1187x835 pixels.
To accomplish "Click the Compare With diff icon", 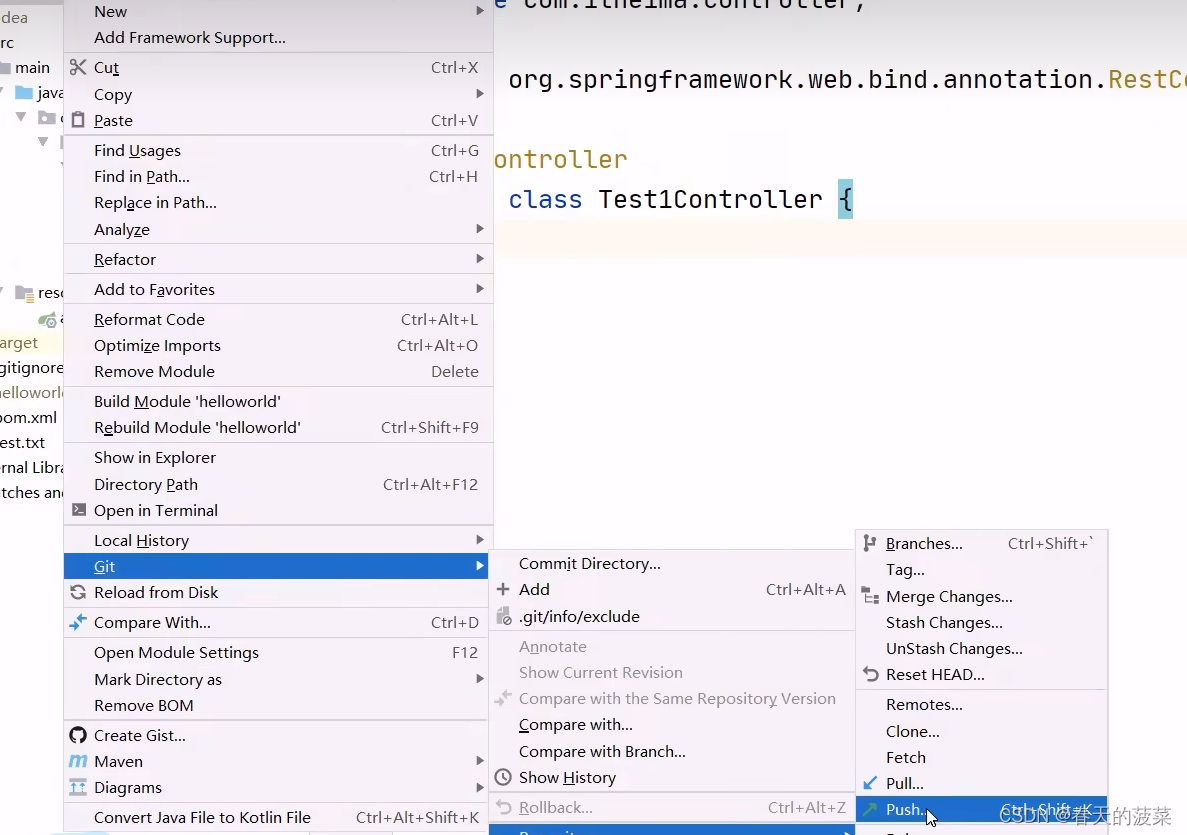I will [78, 622].
